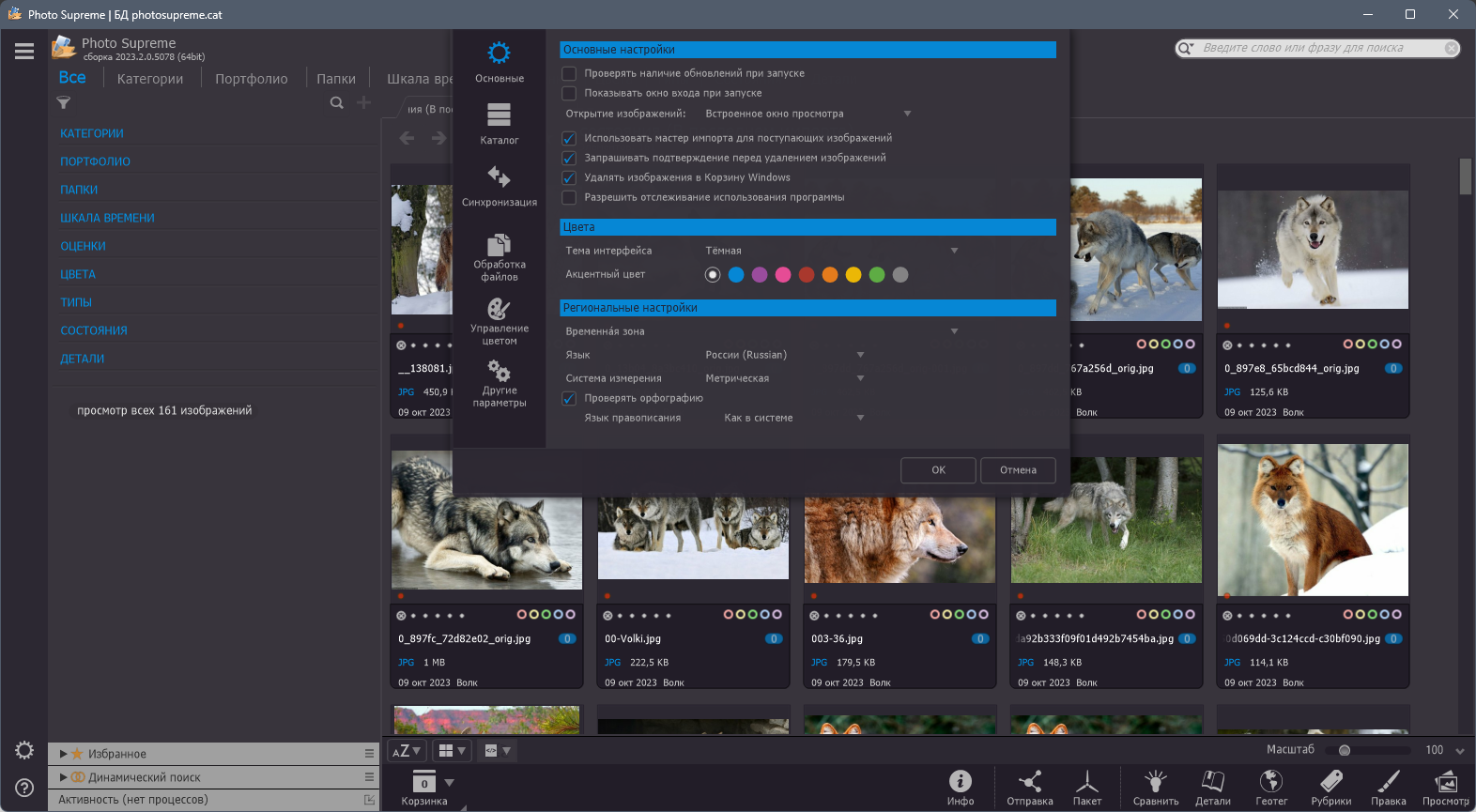Screen dimensions: 1476x812
Task: Open the Каталог settings section
Action: click(499, 124)
